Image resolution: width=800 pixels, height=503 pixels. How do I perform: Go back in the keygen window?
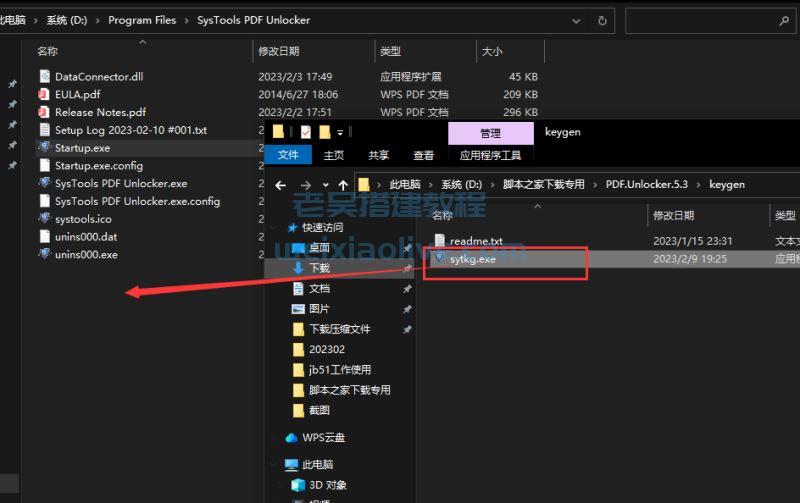[281, 185]
